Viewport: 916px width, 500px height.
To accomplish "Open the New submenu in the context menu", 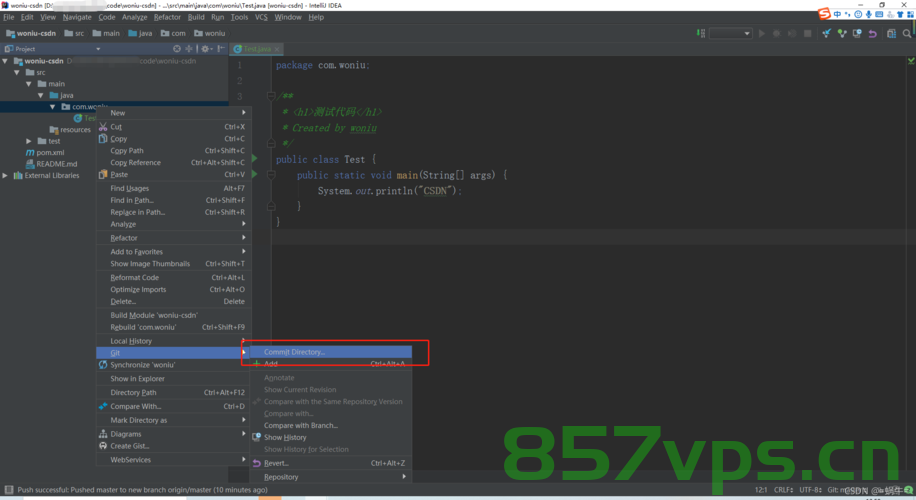I will [173, 113].
